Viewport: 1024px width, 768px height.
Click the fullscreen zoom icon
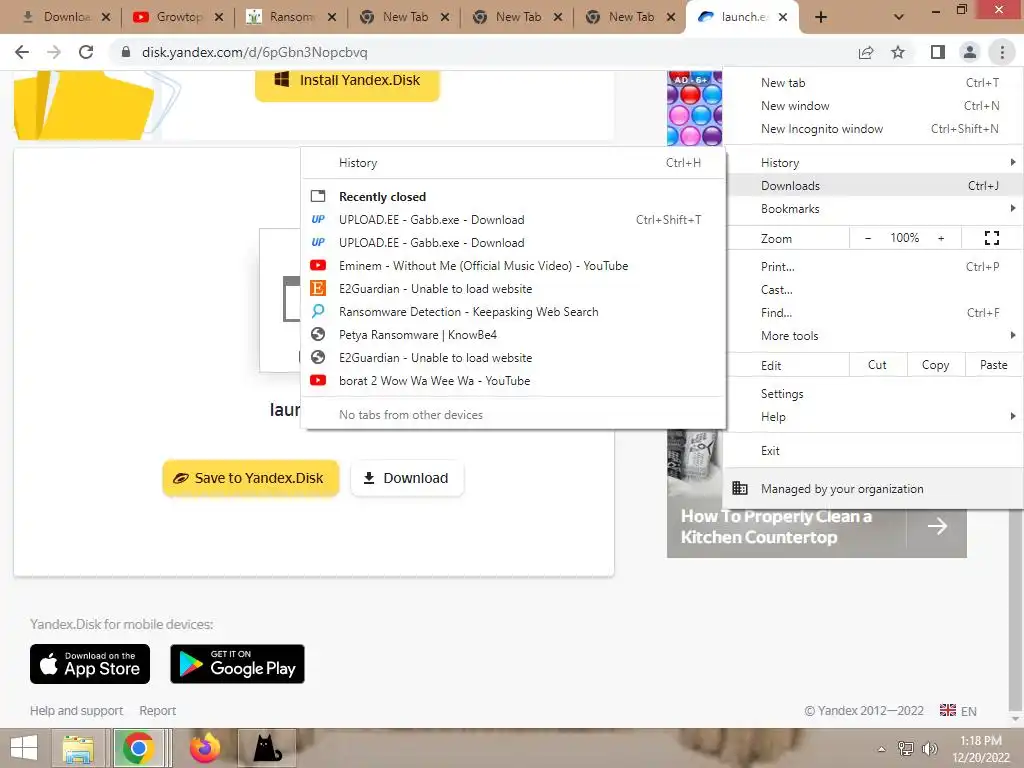click(991, 238)
